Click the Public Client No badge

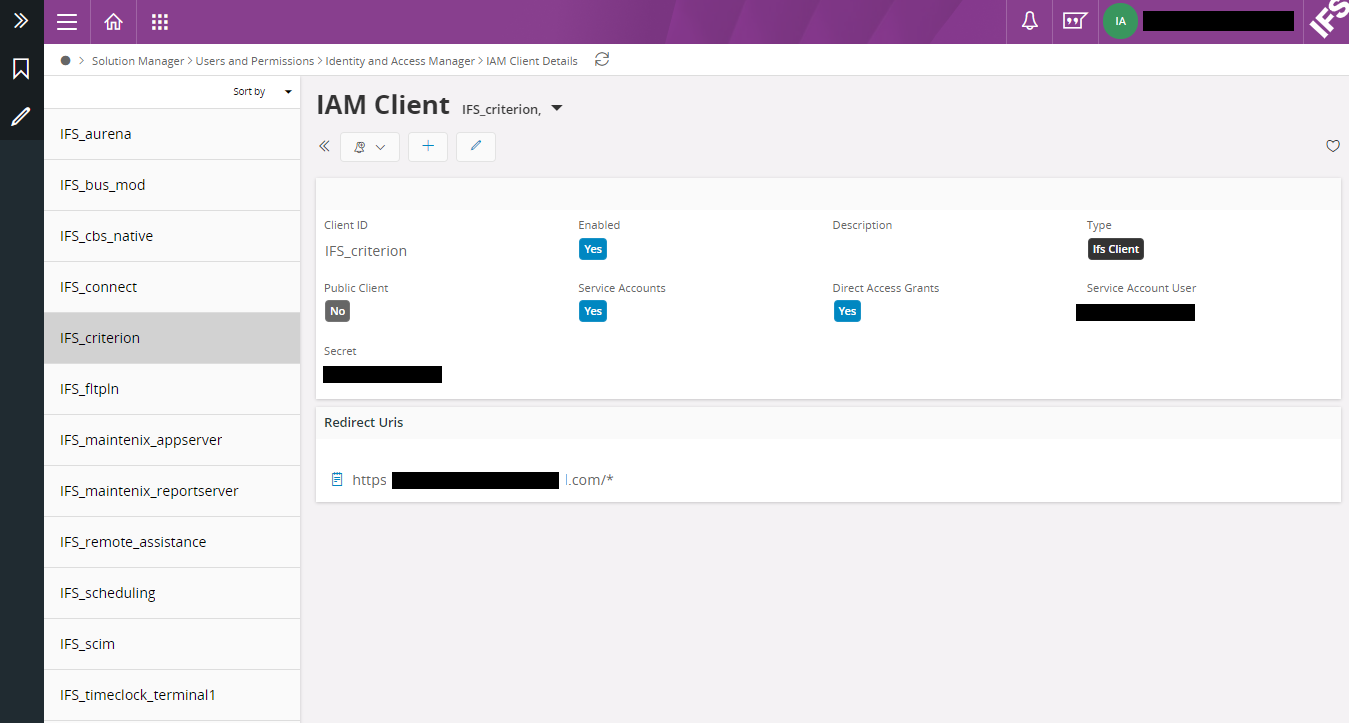[x=337, y=311]
